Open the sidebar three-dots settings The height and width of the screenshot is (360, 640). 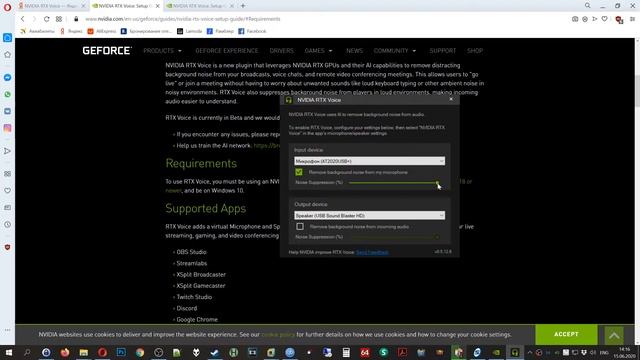click(7, 330)
